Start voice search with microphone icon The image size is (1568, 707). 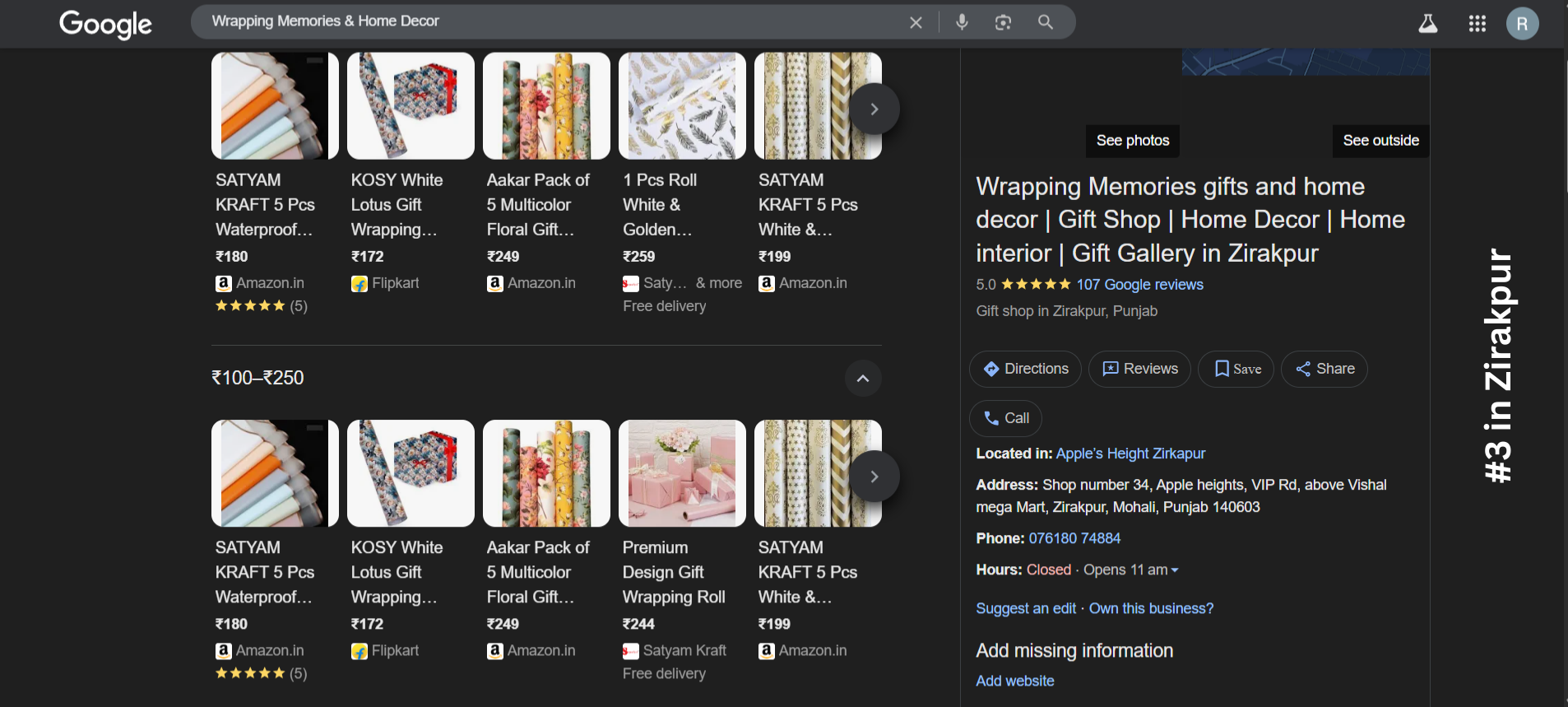(x=962, y=22)
